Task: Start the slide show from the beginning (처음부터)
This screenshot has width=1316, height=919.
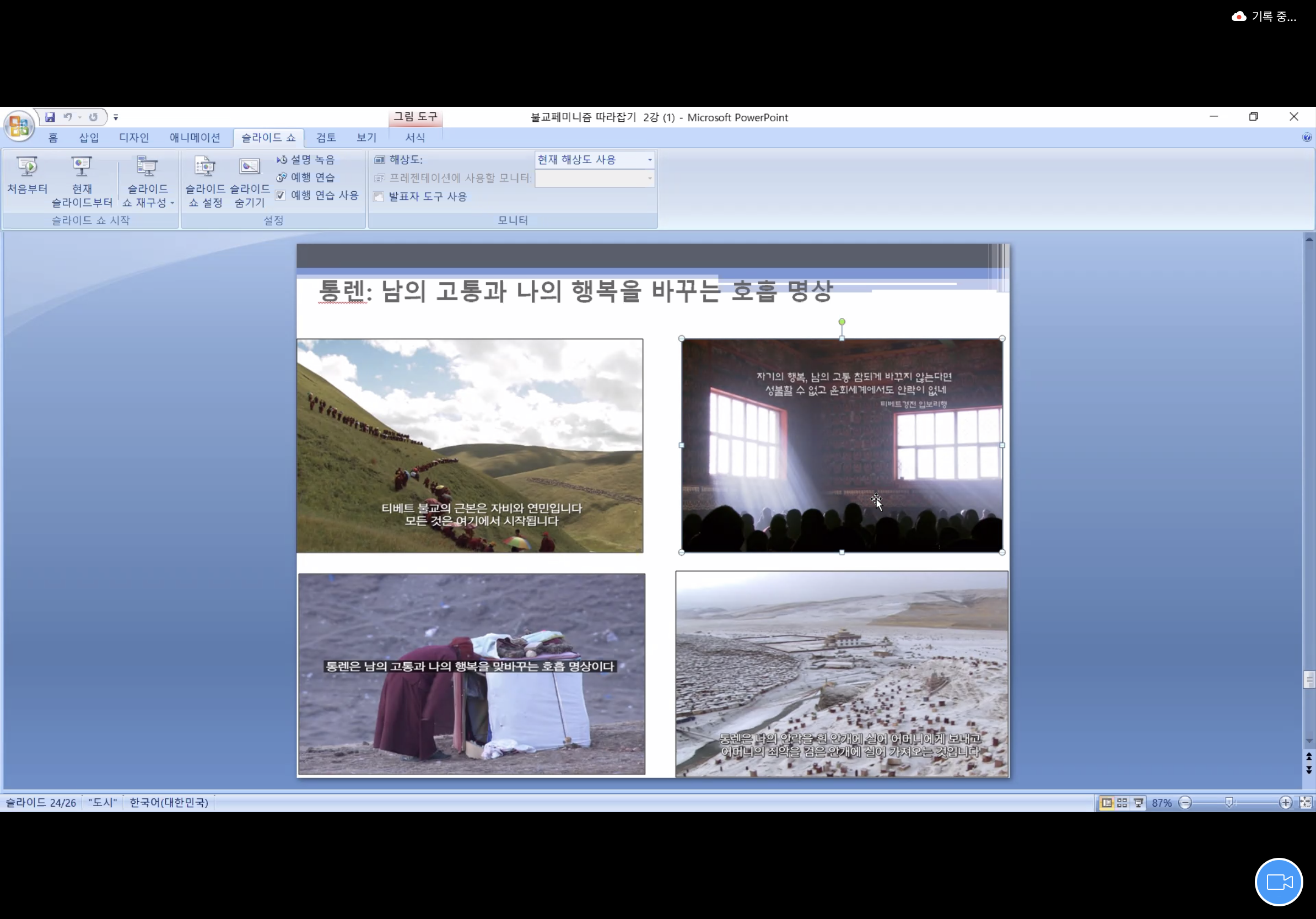Action: point(27,175)
